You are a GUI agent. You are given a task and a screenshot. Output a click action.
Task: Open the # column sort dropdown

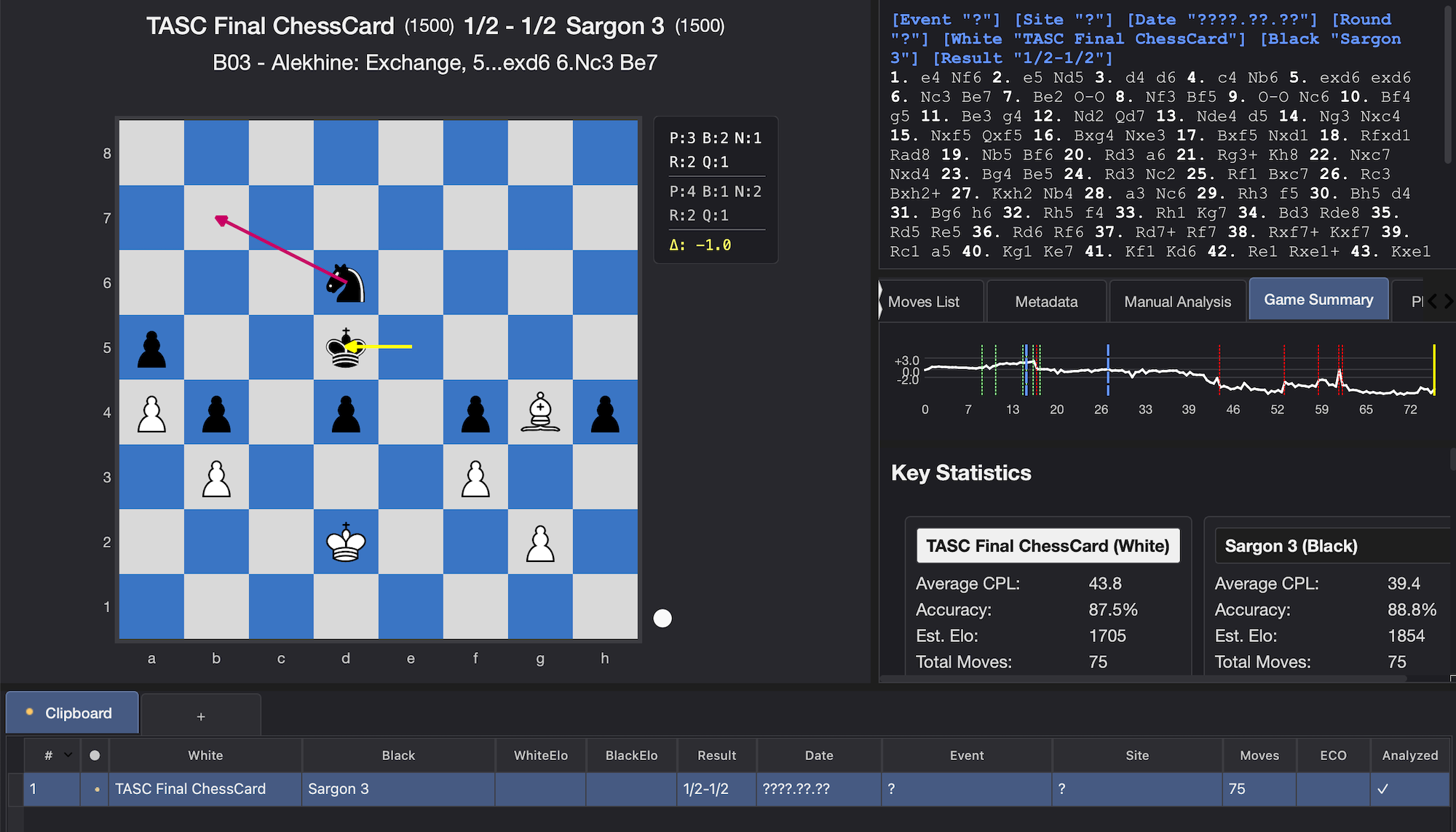click(x=68, y=755)
